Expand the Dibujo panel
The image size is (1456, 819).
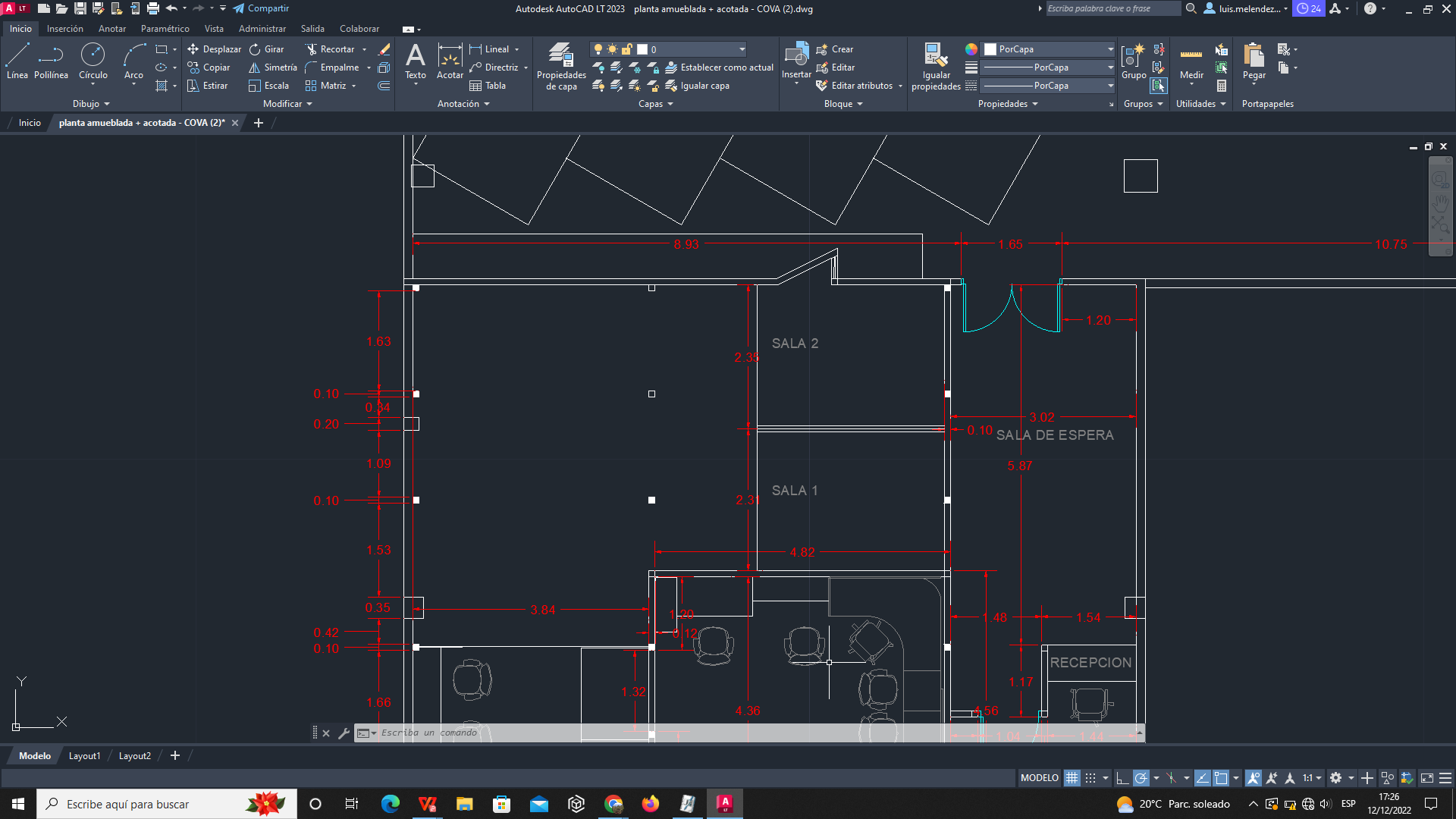tap(91, 104)
